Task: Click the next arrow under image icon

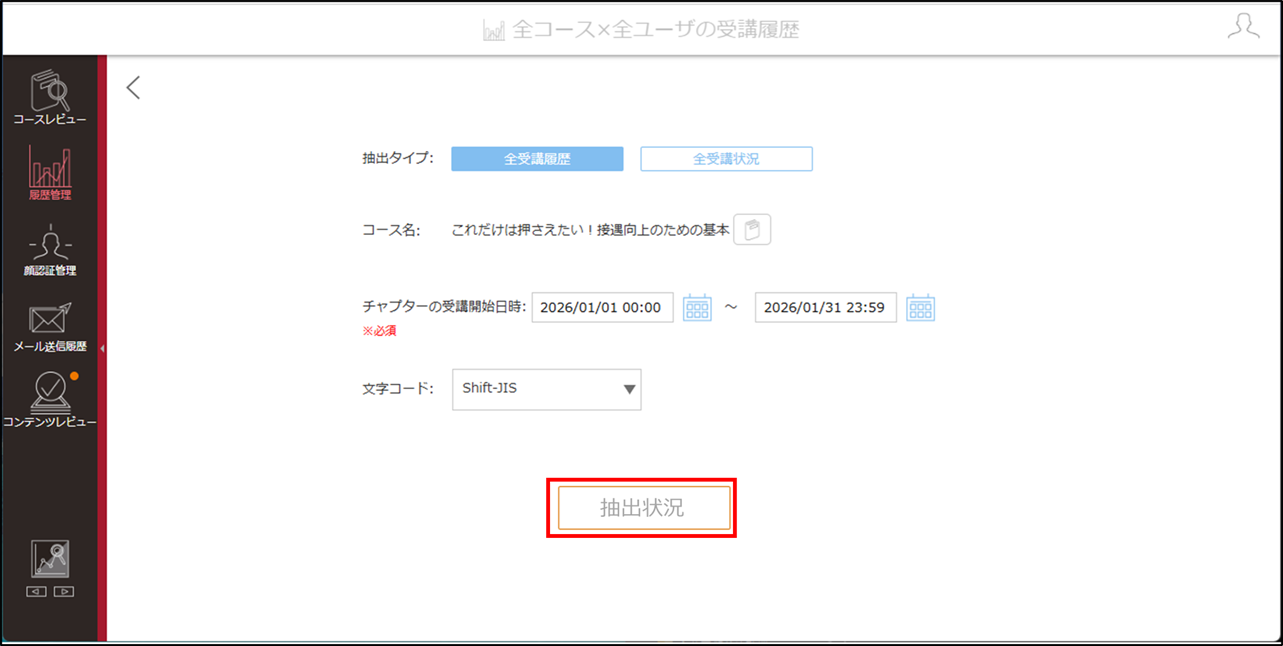Action: pyautogui.click(x=63, y=591)
